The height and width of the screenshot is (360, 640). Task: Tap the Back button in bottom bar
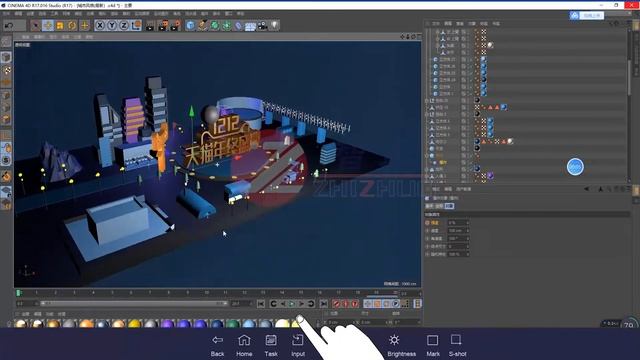click(218, 345)
